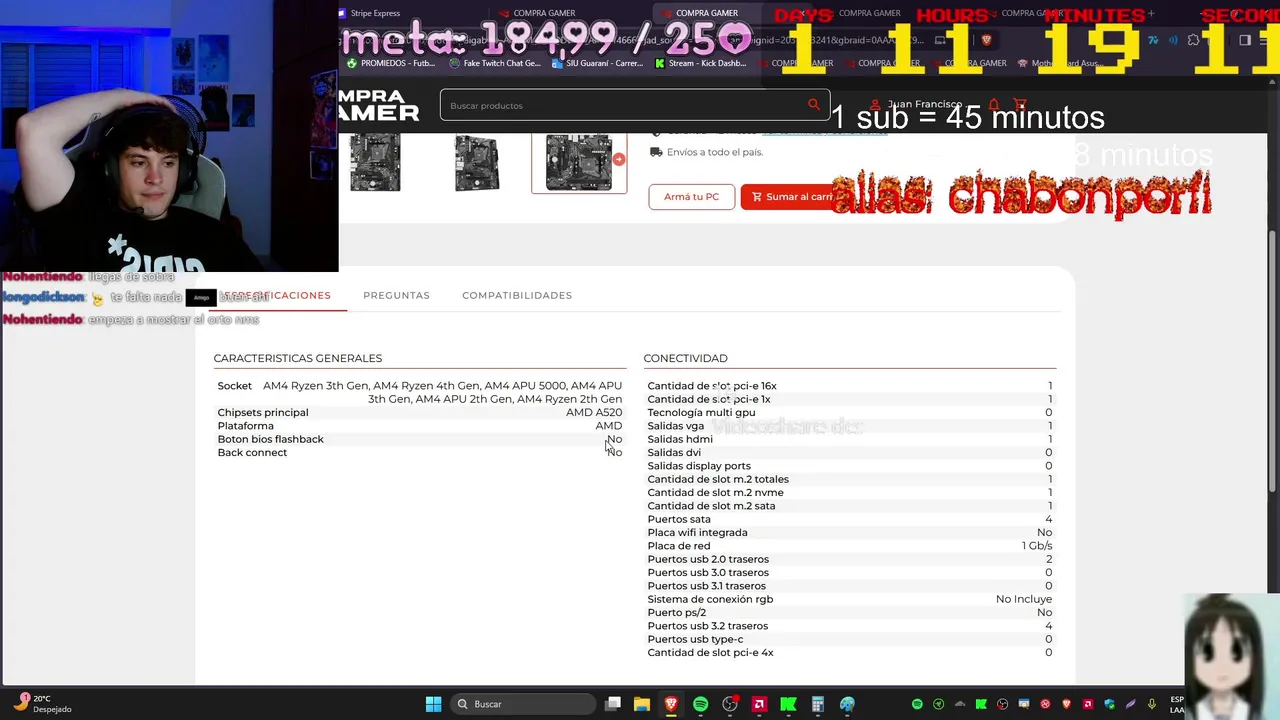This screenshot has width=1280, height=720.
Task: Click Envíos a todo el país text
Action: tap(715, 152)
